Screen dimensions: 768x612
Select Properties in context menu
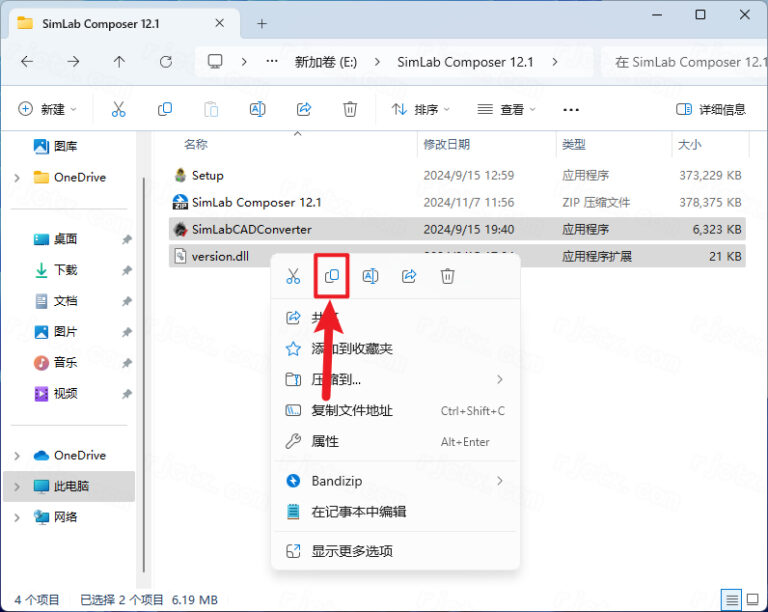(x=325, y=441)
